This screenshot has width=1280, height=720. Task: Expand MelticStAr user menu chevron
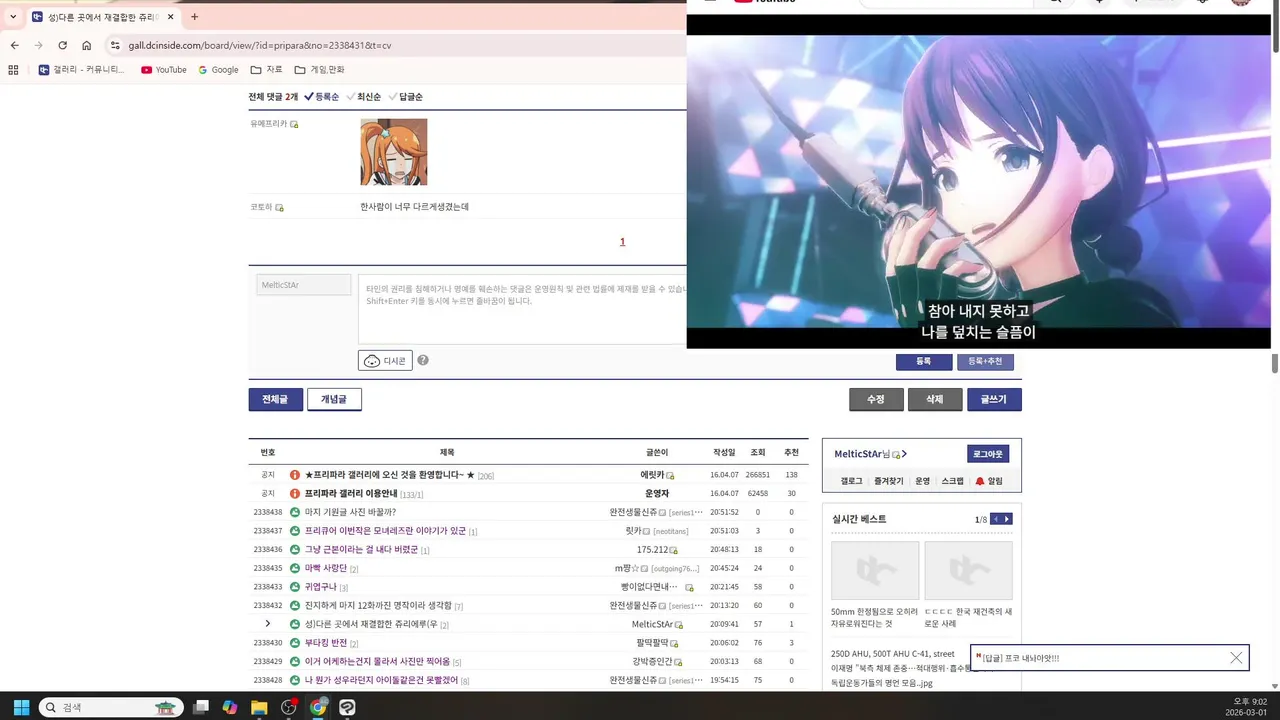click(904, 454)
